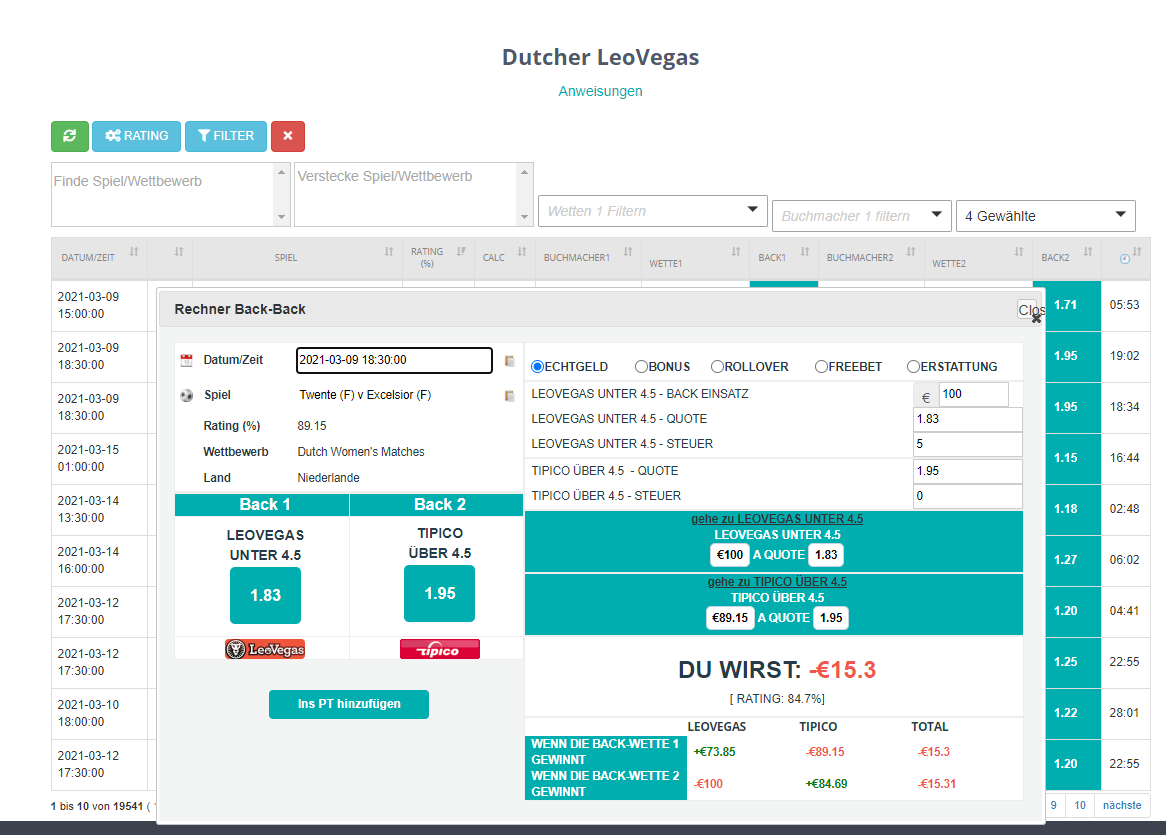Click the sort arrows of the CALC column
This screenshot has height=835, width=1166.
522,252
